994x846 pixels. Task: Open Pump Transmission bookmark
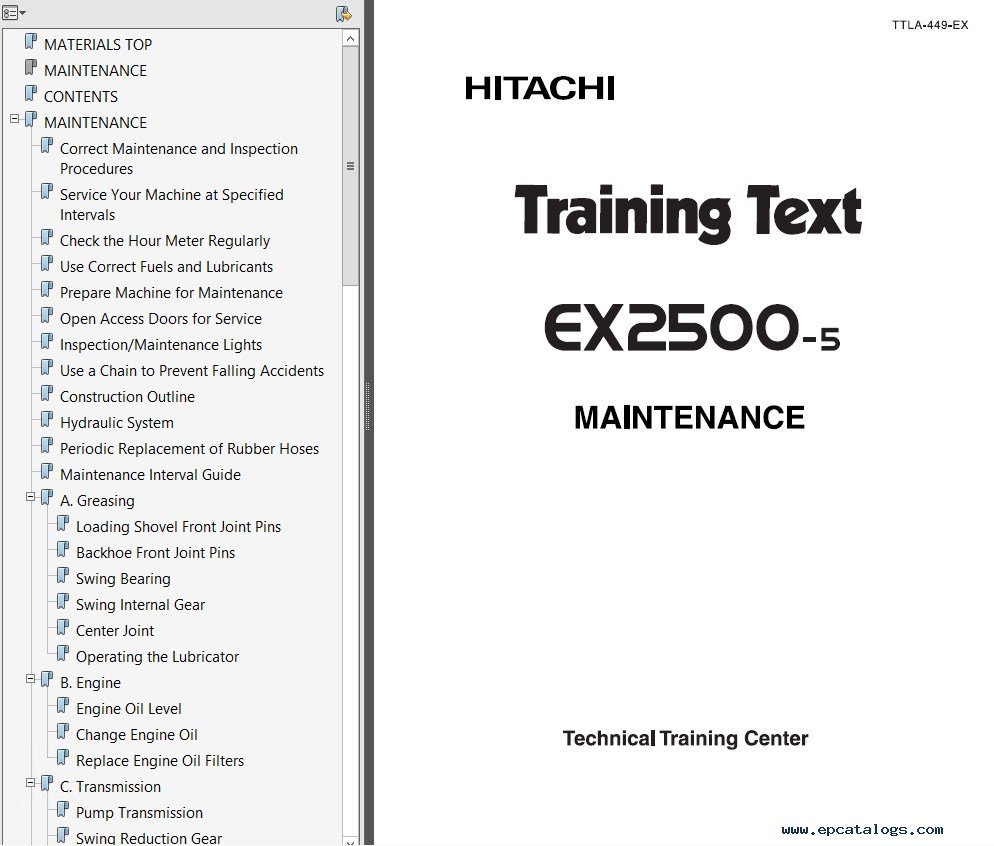coord(139,812)
